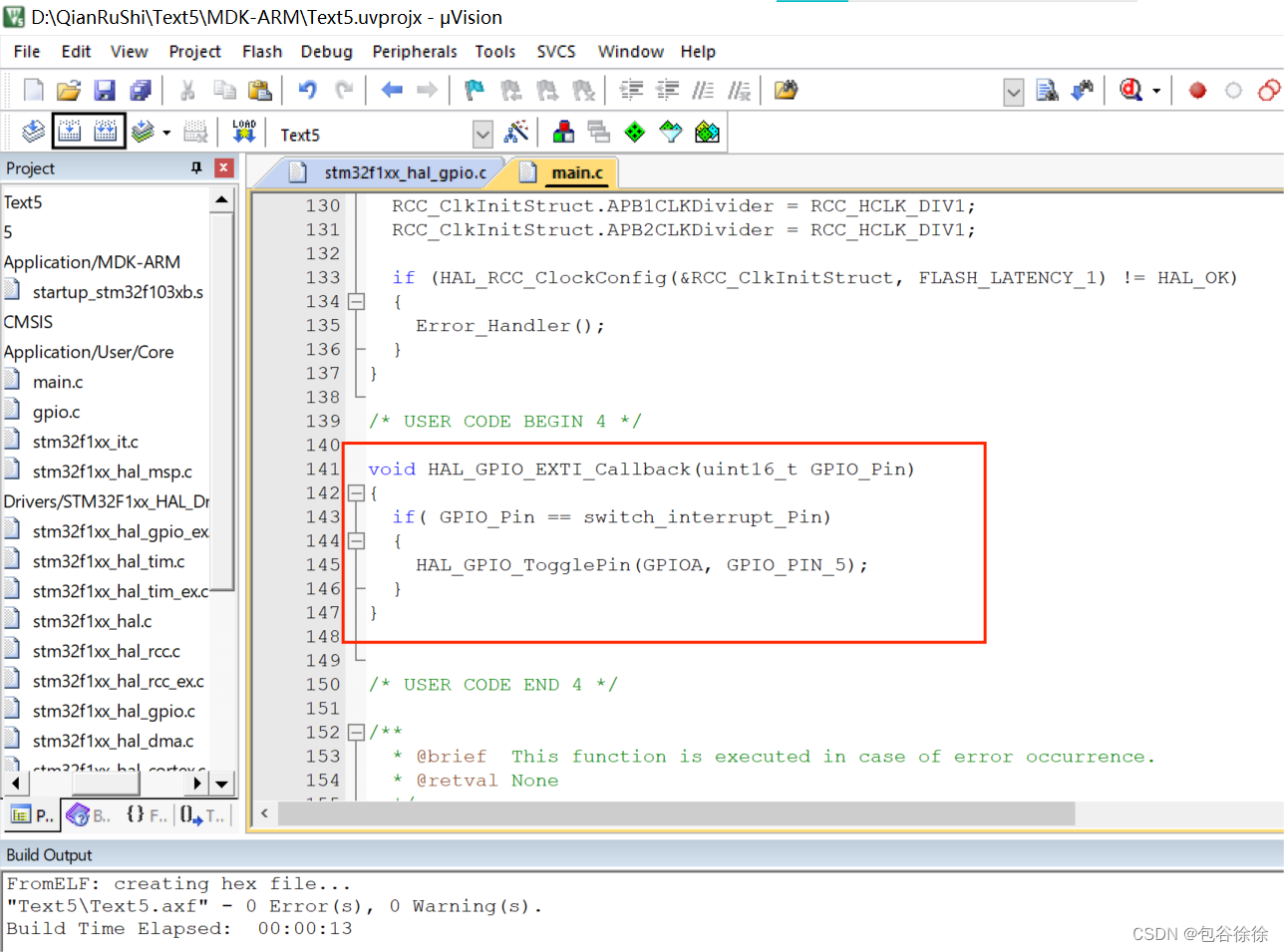1284x952 pixels.
Task: Select stm32f1xx_hal_dma.c in the project tree
Action: tap(114, 741)
